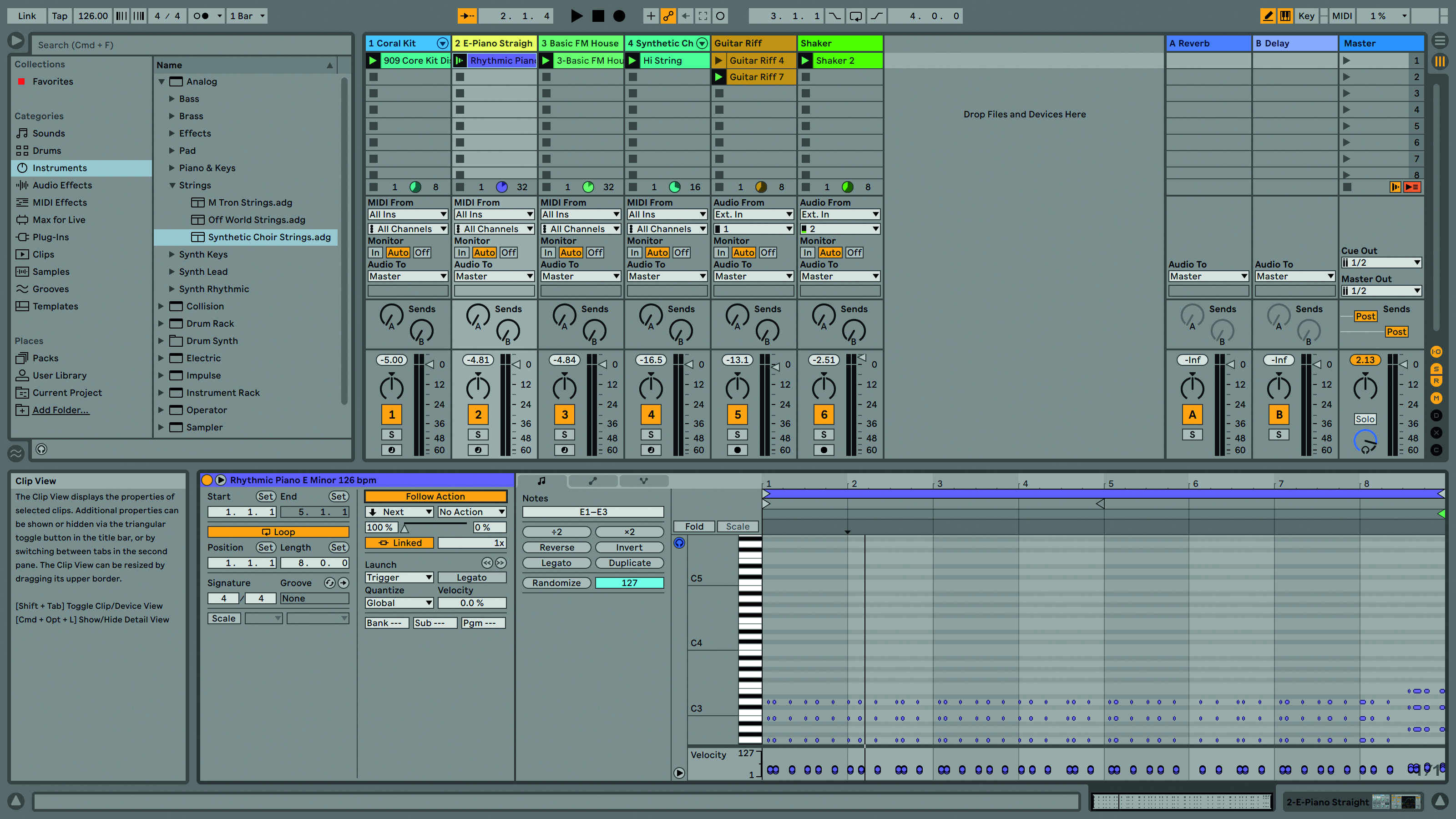The width and height of the screenshot is (1456, 819).
Task: Toggle Reverb return track activator A
Action: 1192,415
